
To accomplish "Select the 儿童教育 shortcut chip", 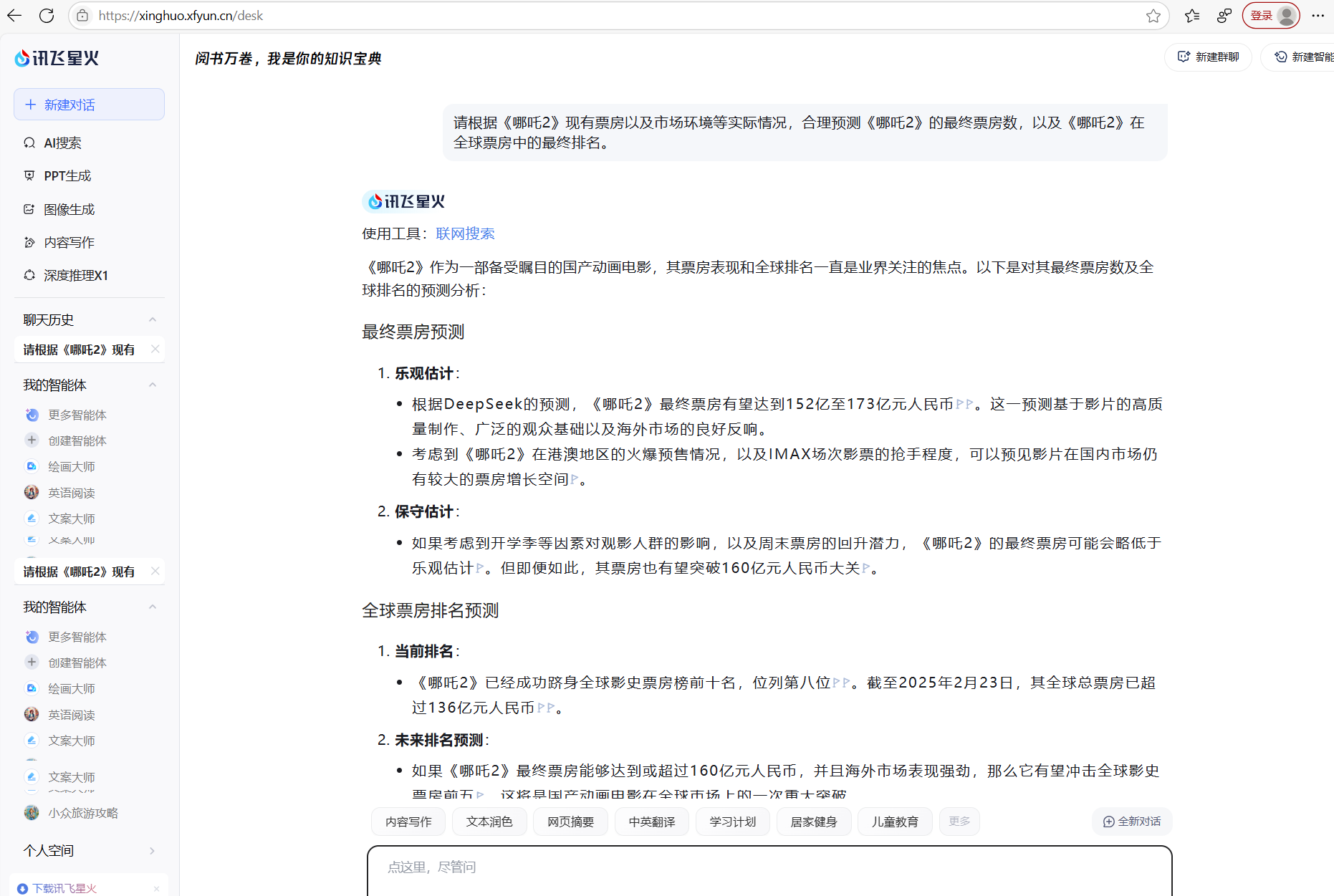I will (895, 822).
